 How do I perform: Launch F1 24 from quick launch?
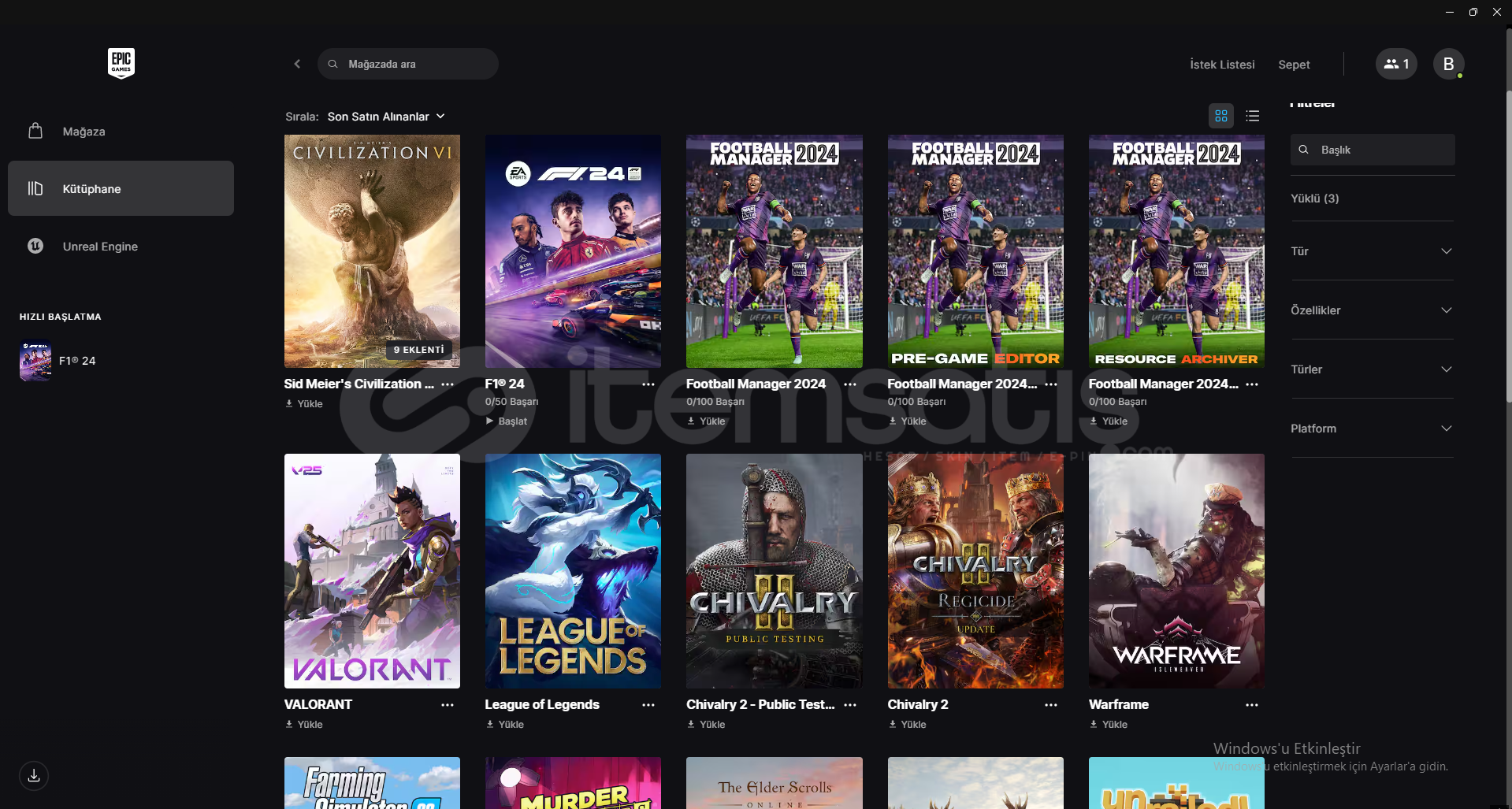point(58,361)
